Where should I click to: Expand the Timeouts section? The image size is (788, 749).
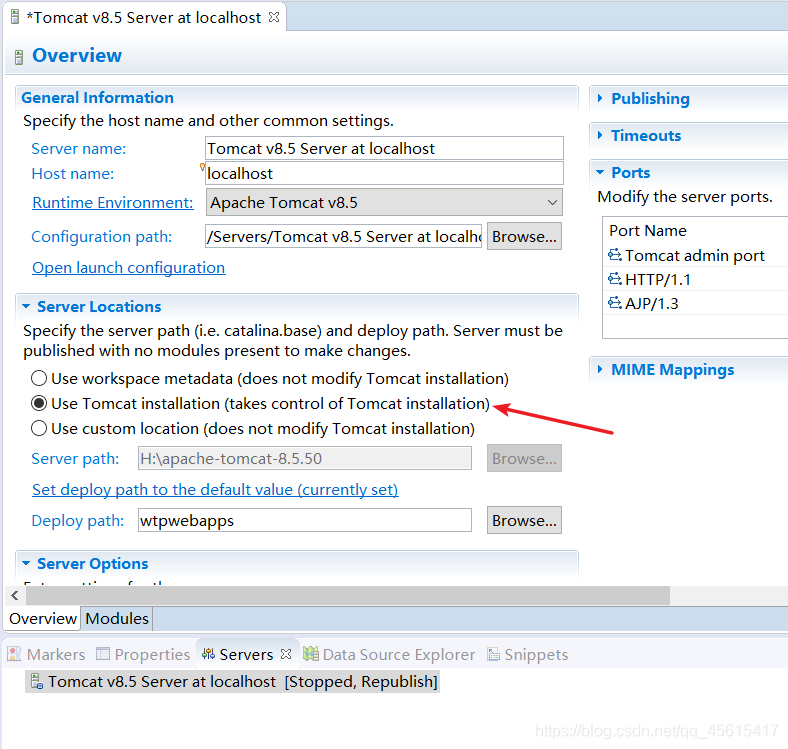600,135
